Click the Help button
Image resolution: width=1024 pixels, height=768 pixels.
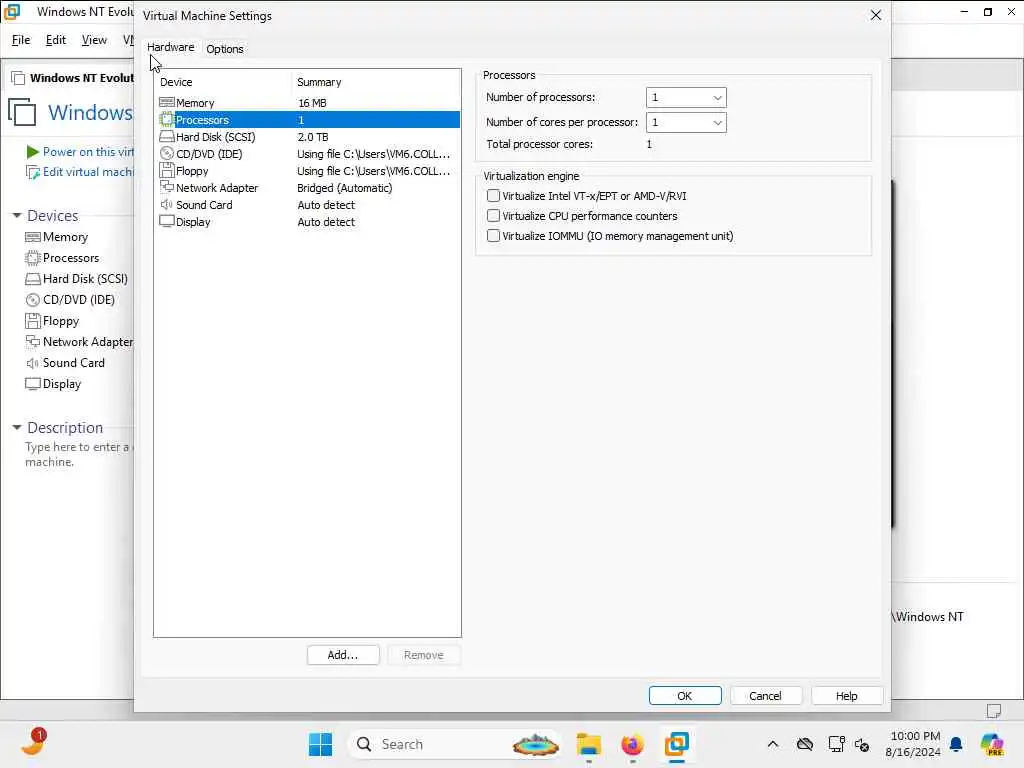(x=846, y=696)
